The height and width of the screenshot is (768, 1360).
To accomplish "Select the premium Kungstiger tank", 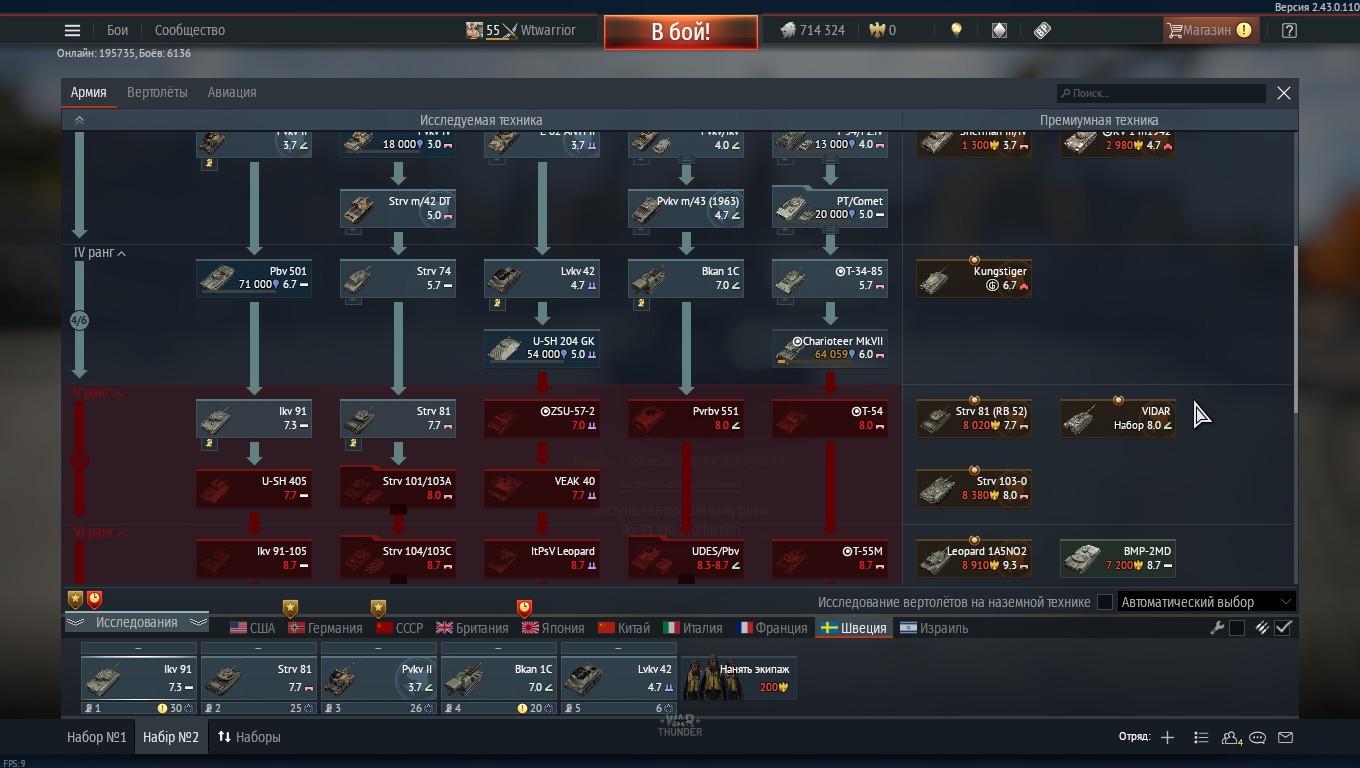I will tap(974, 278).
